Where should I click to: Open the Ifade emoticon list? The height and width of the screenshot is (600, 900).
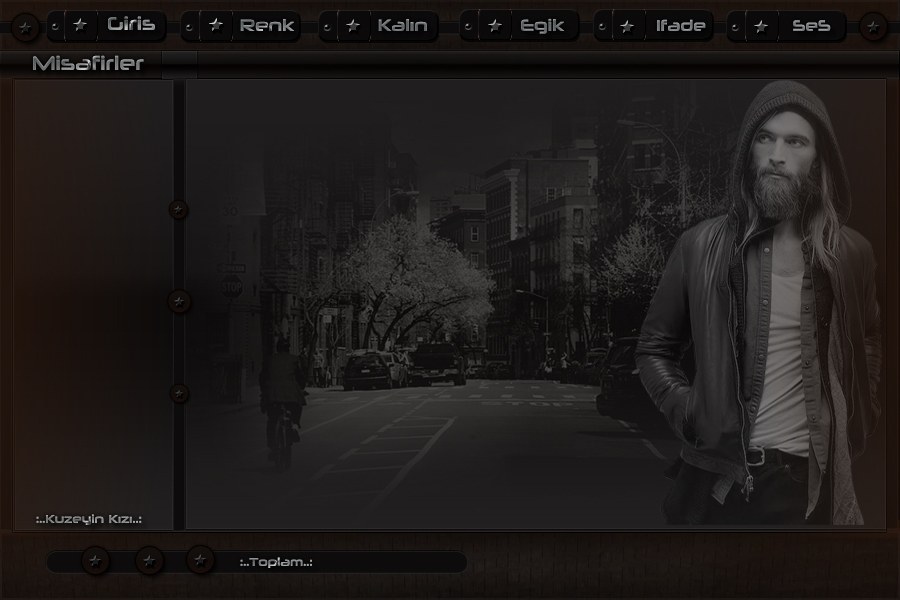pyautogui.click(x=680, y=26)
